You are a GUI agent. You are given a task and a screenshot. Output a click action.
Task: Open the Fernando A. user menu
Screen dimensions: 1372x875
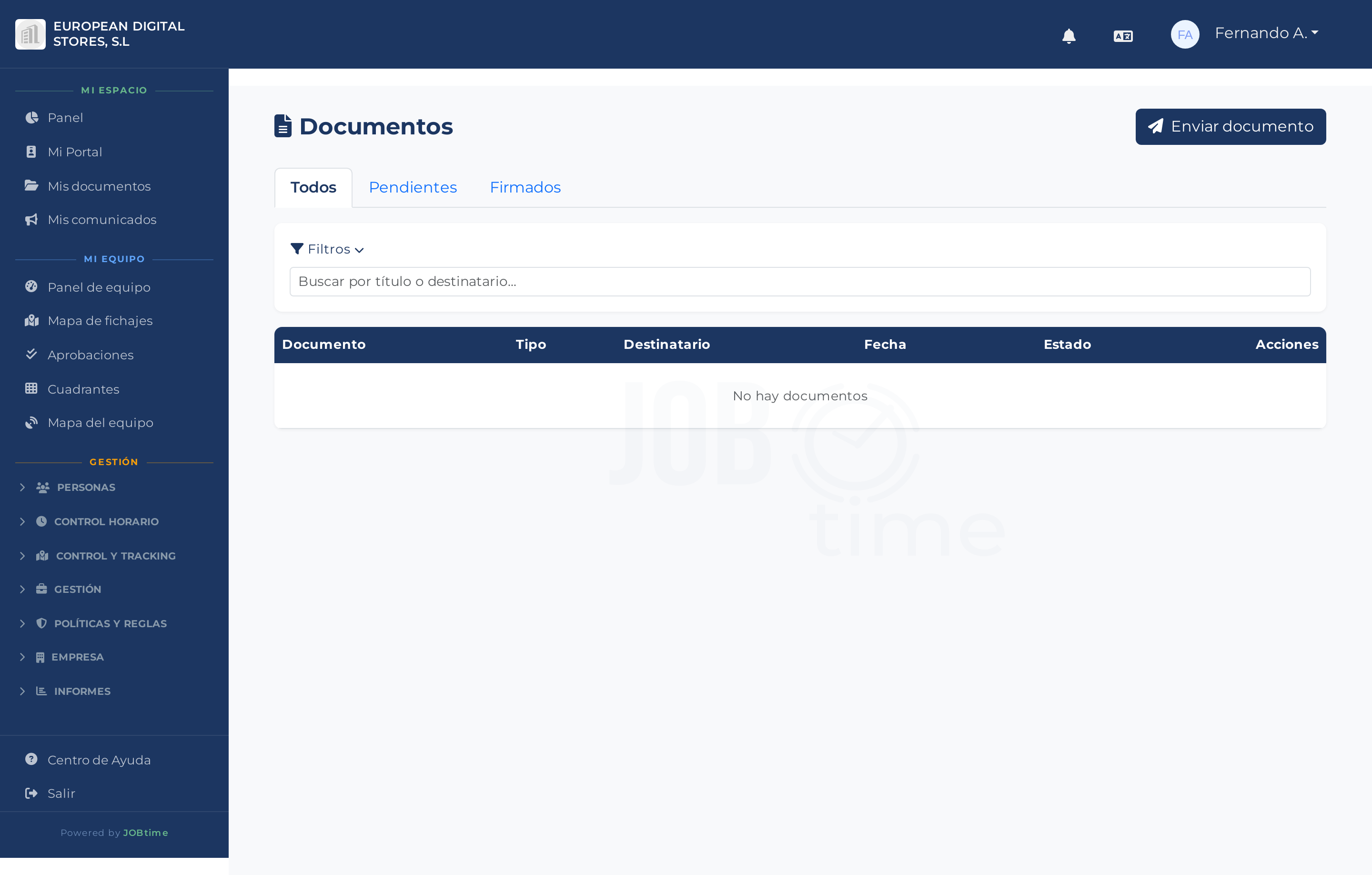click(x=1266, y=33)
